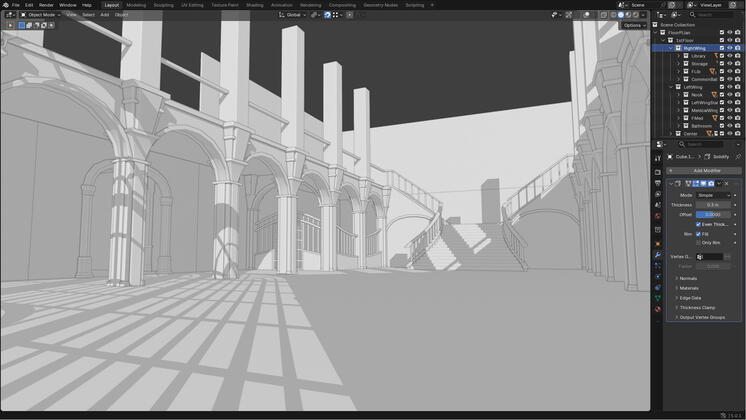Image resolution: width=746 pixels, height=420 pixels.
Task: Open the Particles properties tab
Action: [x=658, y=266]
